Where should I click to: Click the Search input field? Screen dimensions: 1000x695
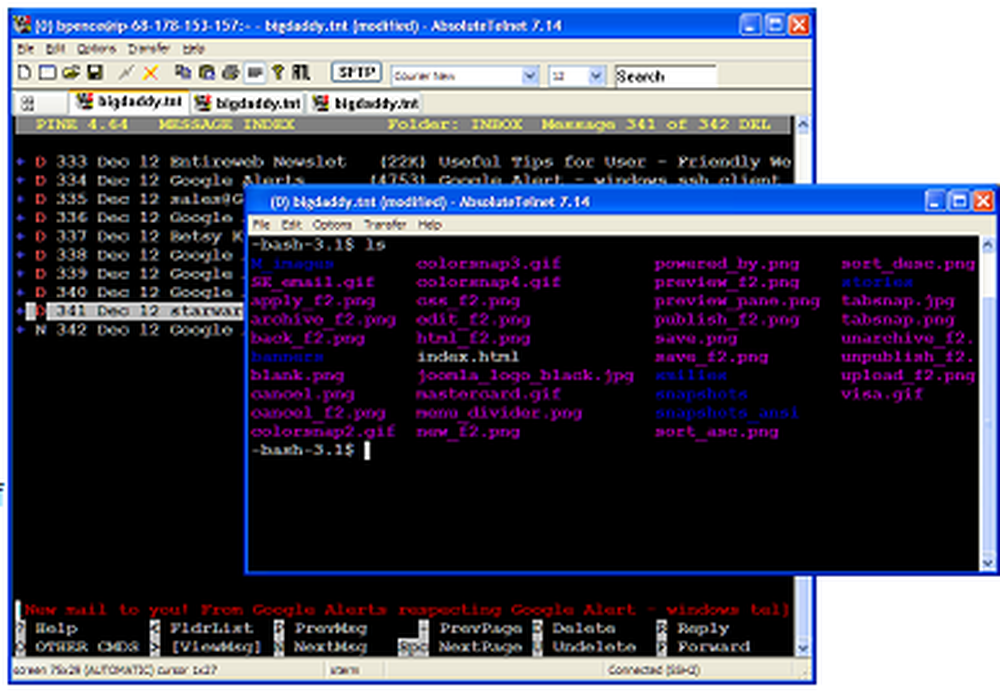pyautogui.click(x=665, y=77)
